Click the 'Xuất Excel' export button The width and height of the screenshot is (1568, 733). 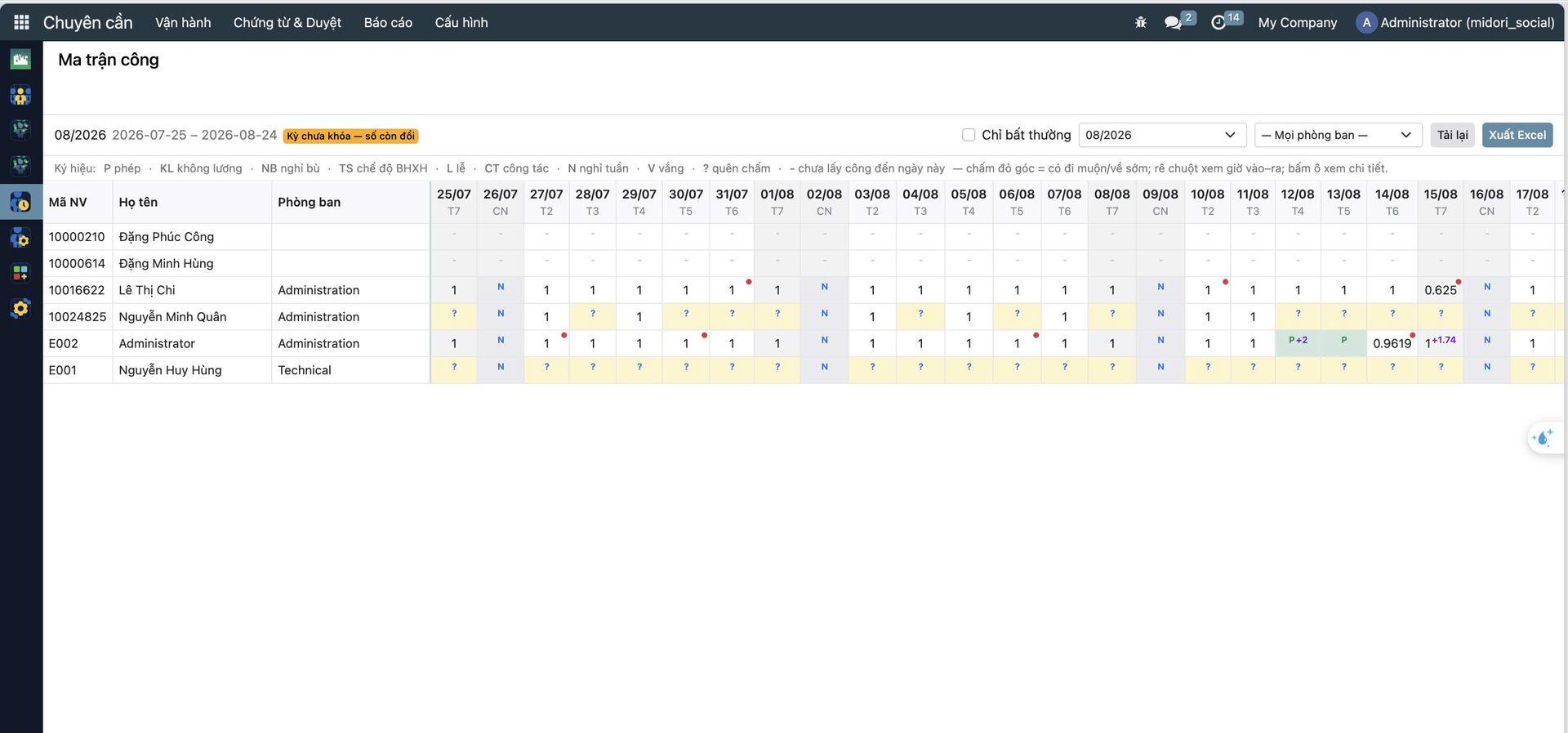(x=1517, y=135)
